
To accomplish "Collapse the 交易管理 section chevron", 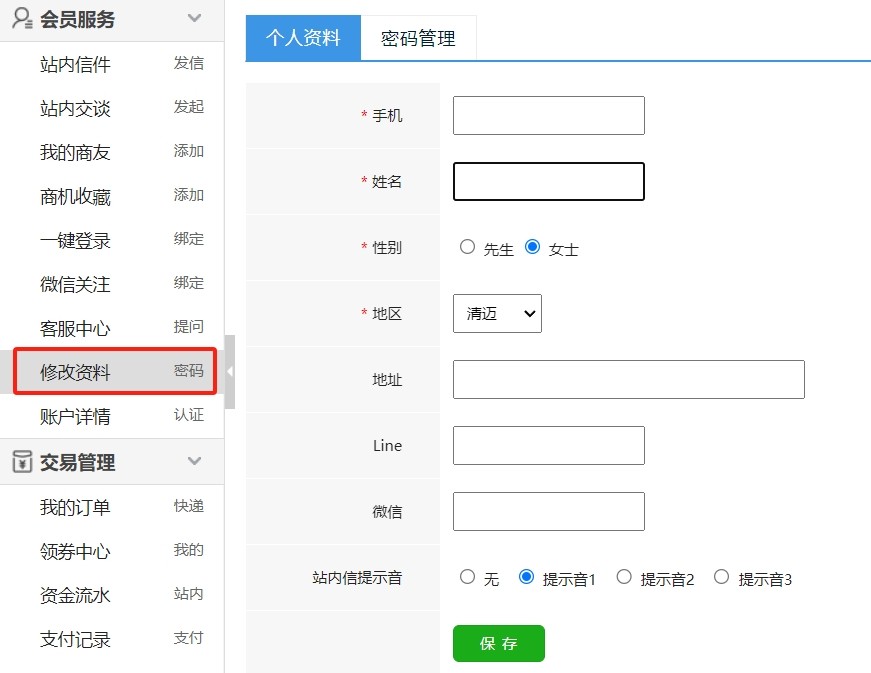I will [x=194, y=461].
